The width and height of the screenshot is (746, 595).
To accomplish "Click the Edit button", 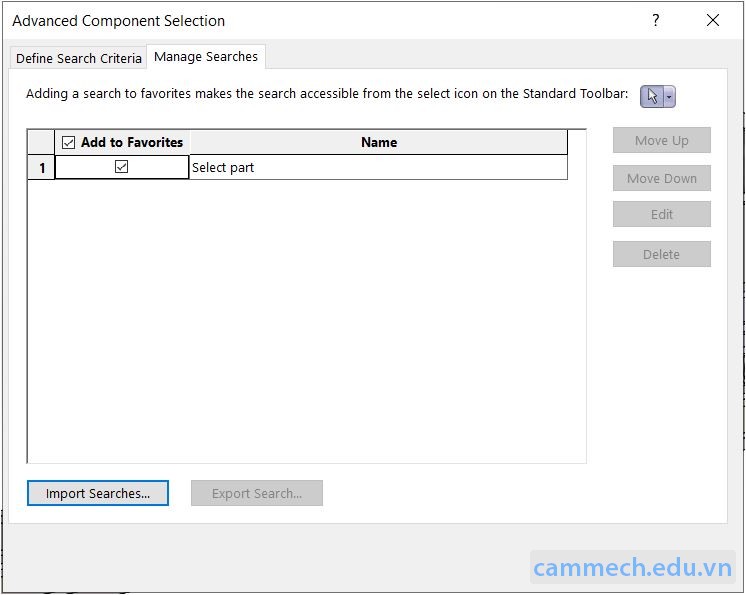I will [661, 214].
